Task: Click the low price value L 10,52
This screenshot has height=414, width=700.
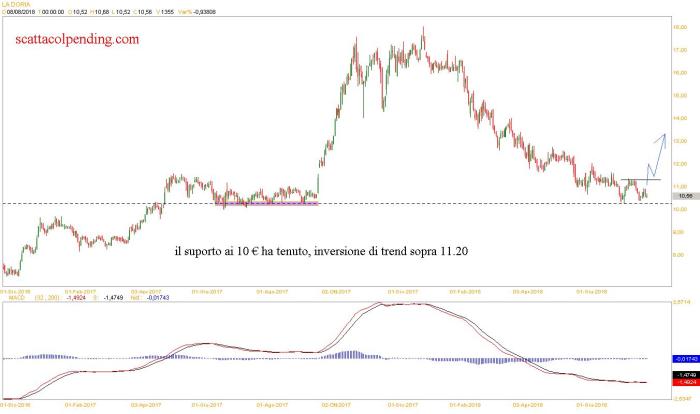Action: pyautogui.click(x=121, y=12)
